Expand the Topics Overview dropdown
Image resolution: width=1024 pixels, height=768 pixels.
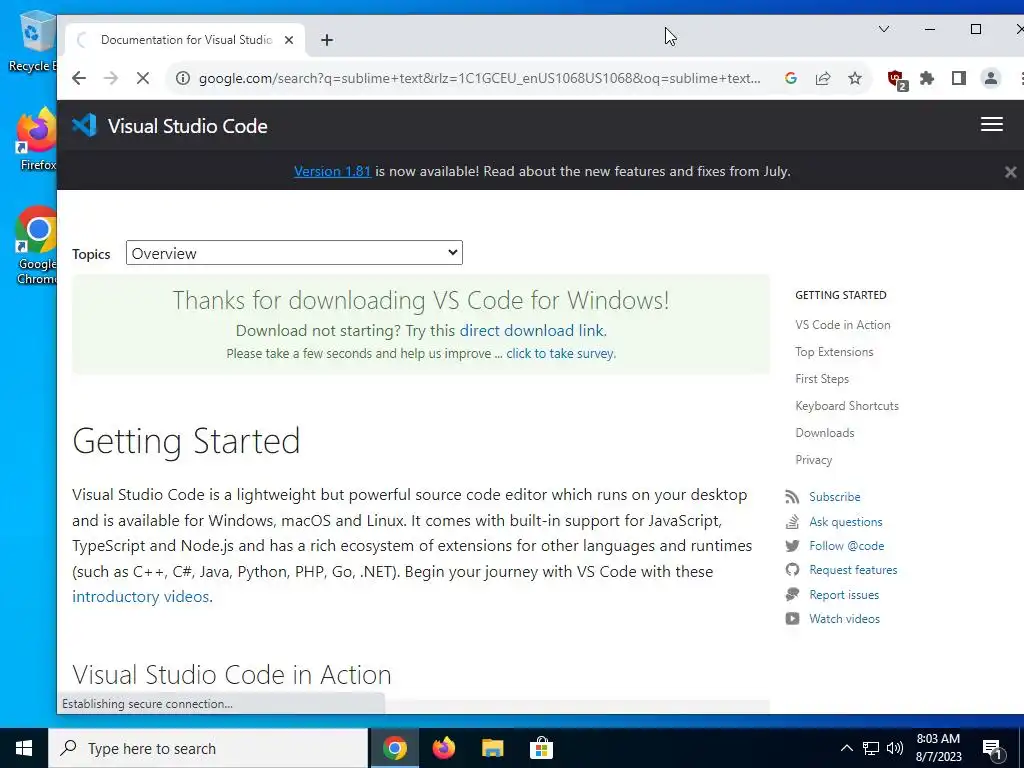click(x=294, y=253)
